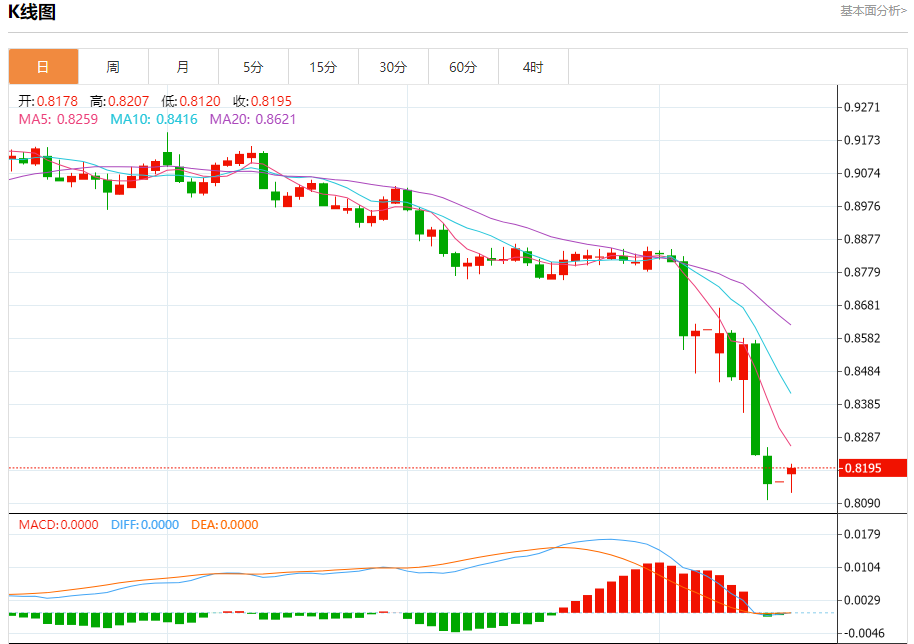The height and width of the screenshot is (644, 914).
Task: Switch to the 4时 interval tab
Action: click(533, 67)
